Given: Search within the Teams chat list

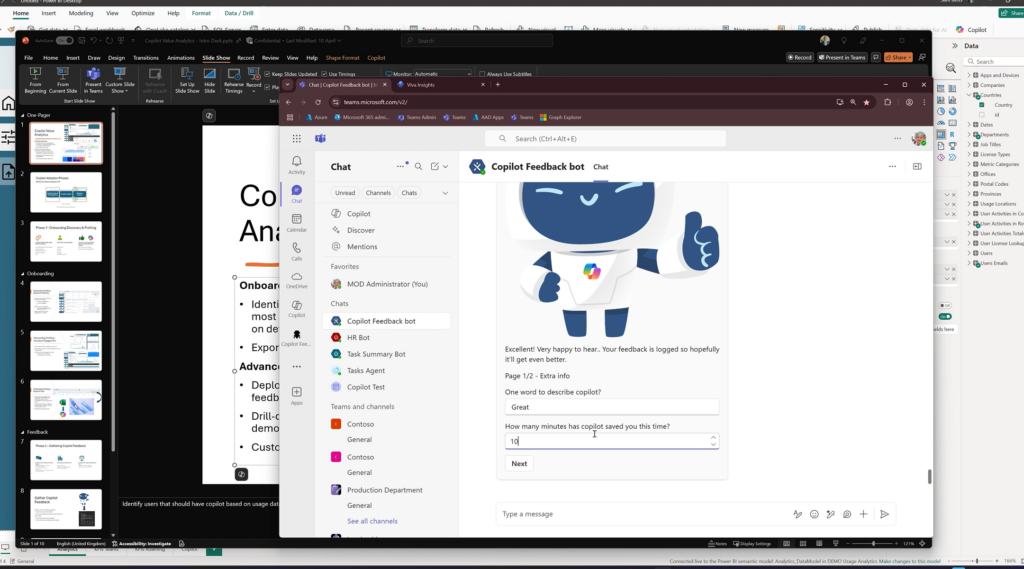Looking at the screenshot, I should (x=419, y=167).
